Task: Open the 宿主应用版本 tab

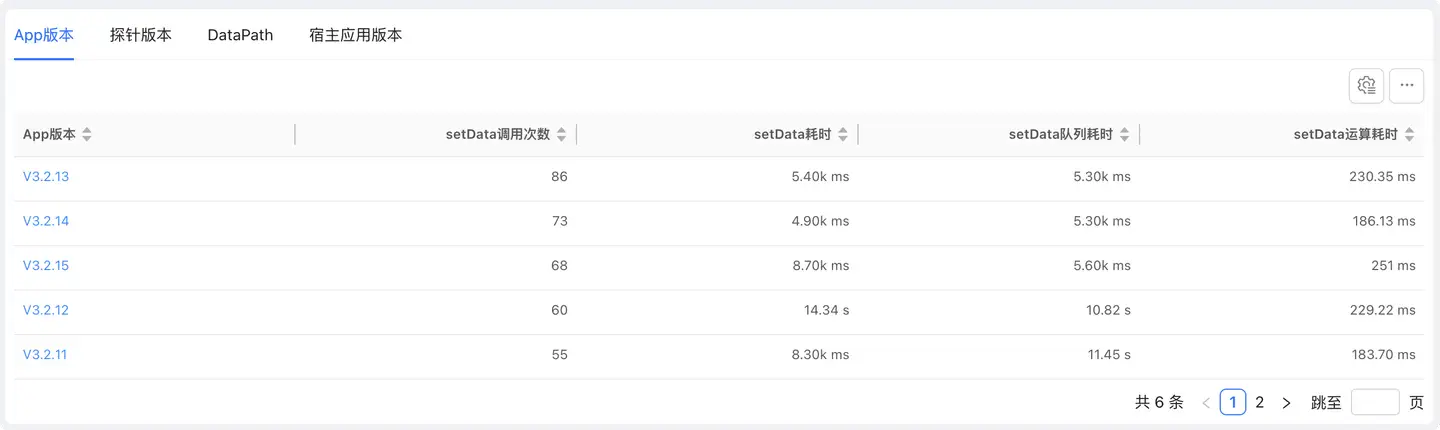Action: pos(356,35)
